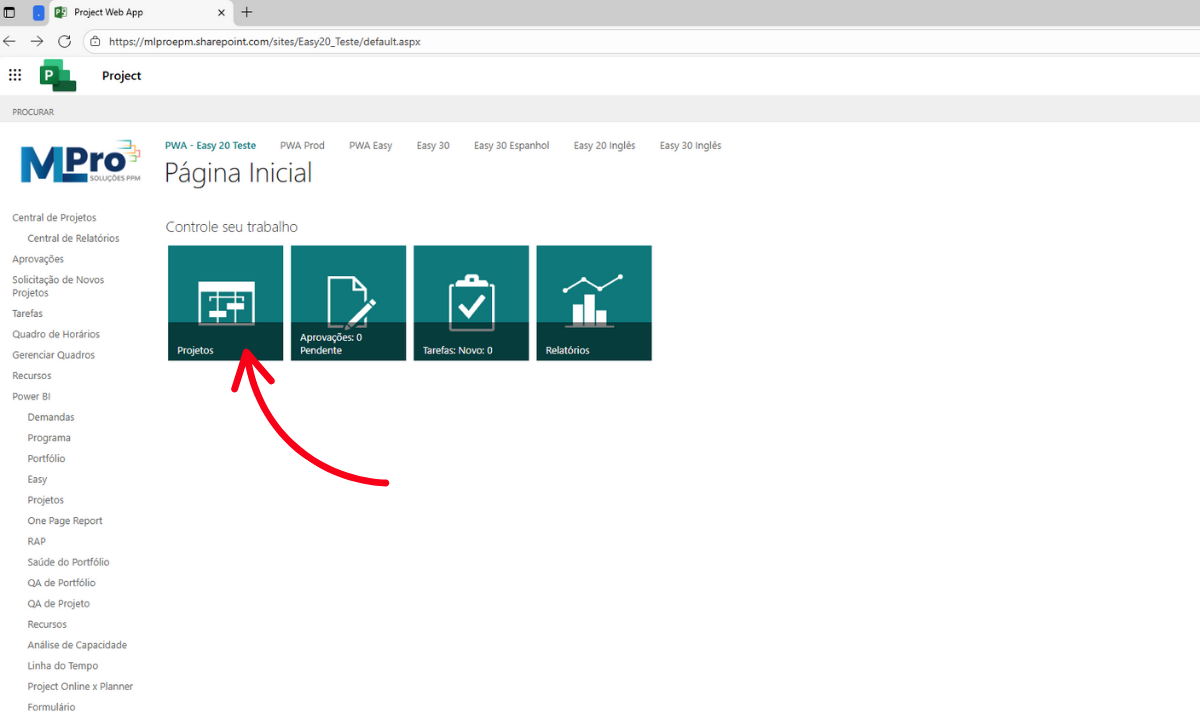Viewport: 1200px width, 720px height.
Task: Go back with browser back arrow
Action: point(10,41)
